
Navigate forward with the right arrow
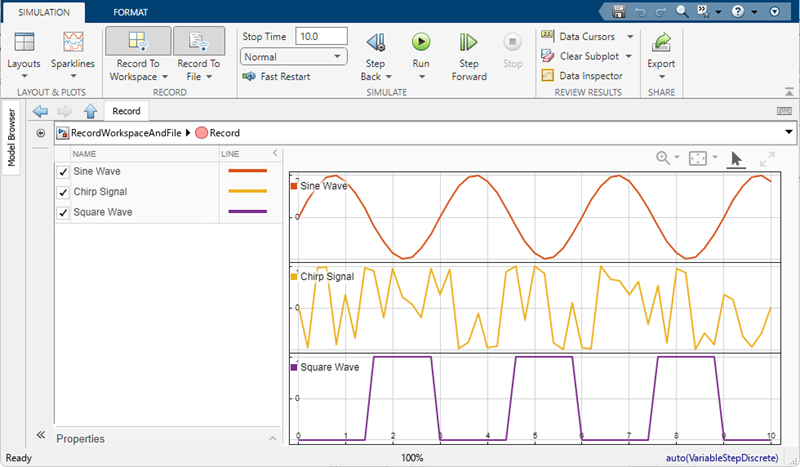(65, 111)
